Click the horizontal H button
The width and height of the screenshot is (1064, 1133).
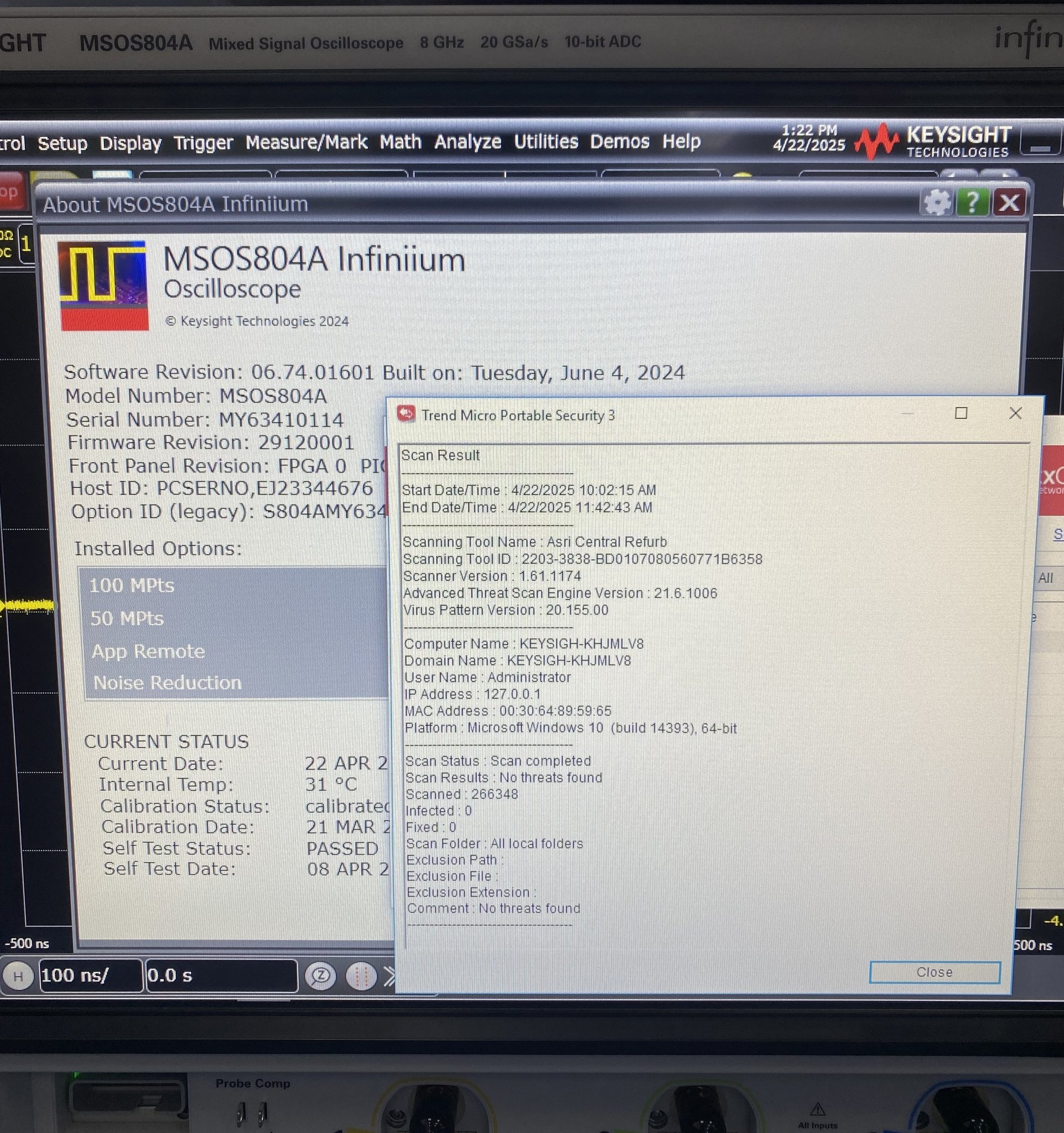[x=18, y=976]
